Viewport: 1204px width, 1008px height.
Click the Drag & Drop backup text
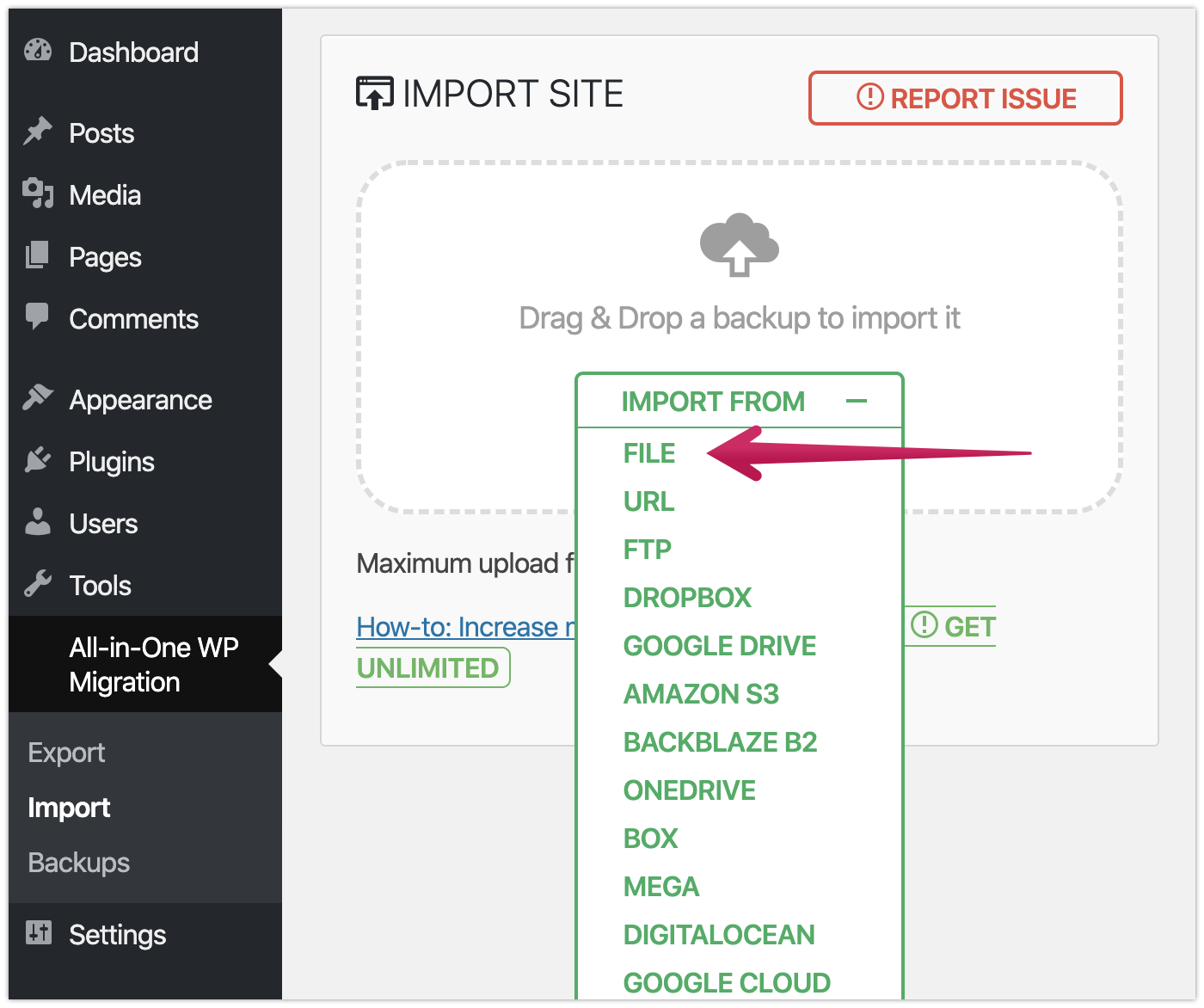click(x=740, y=318)
